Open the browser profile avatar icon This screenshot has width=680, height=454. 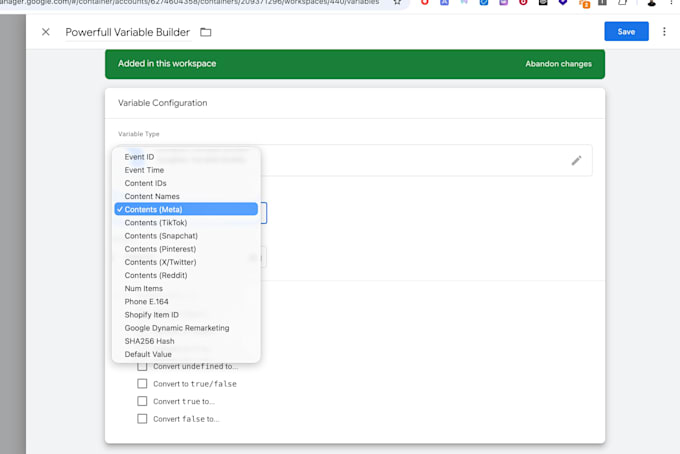[651, 3]
